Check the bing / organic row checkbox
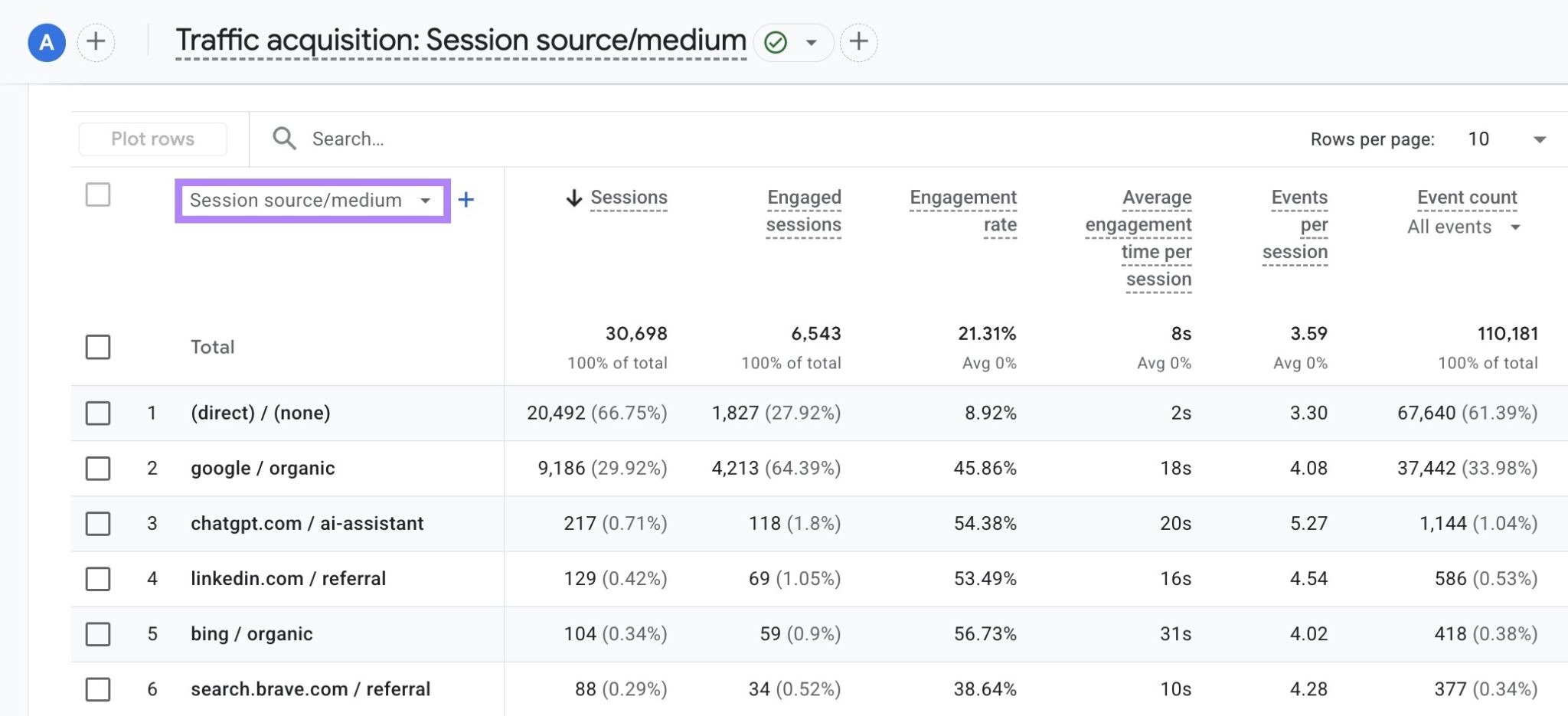Viewport: 1568px width, 716px height. [98, 634]
